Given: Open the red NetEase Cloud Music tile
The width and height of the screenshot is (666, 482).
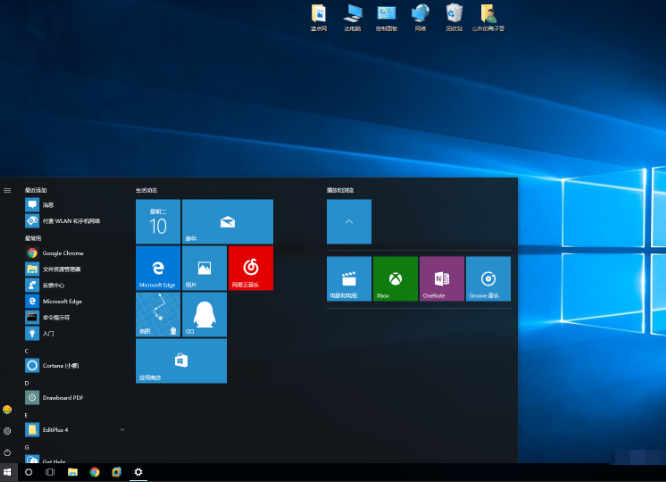Looking at the screenshot, I should click(x=250, y=268).
